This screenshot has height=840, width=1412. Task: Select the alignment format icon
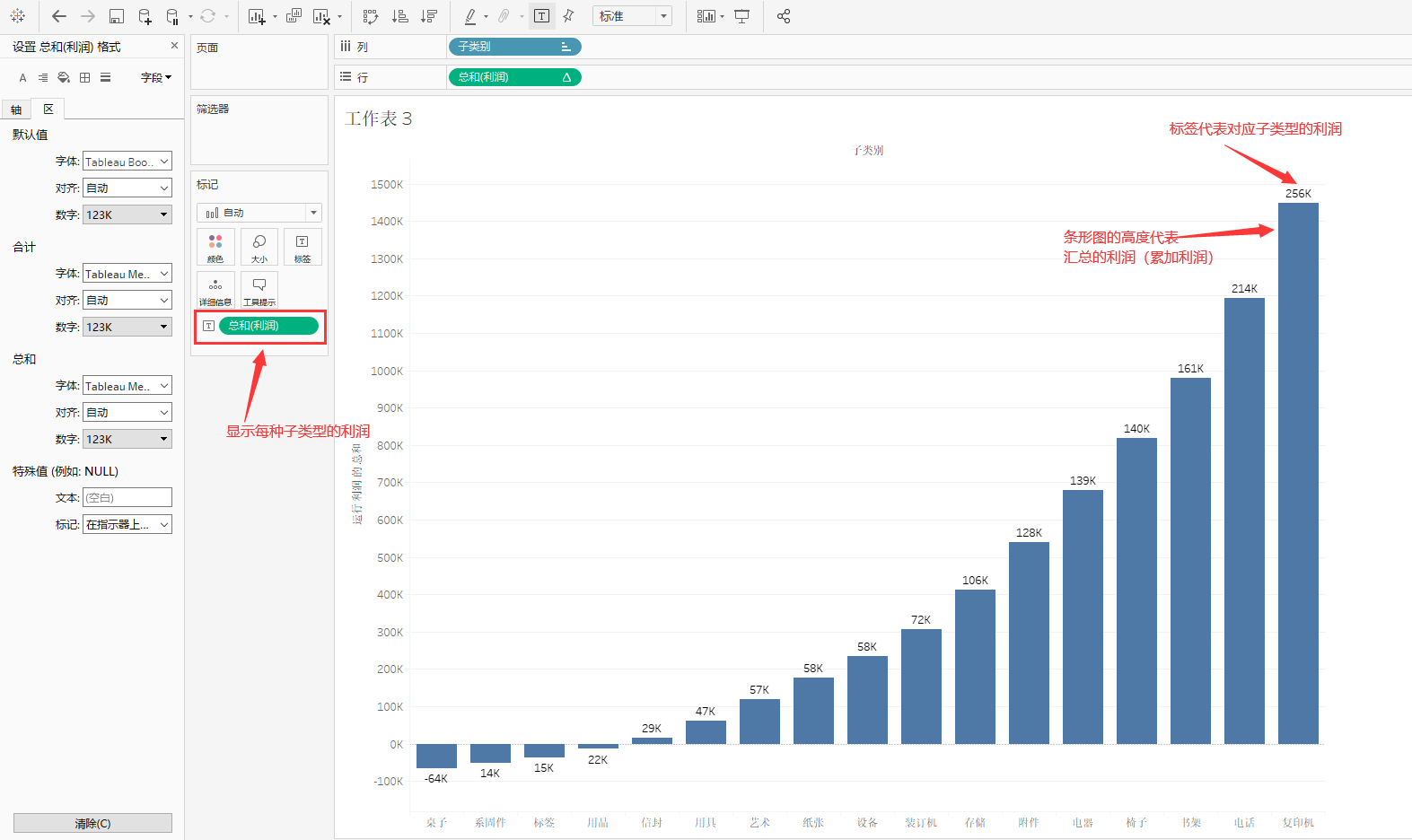[x=43, y=78]
